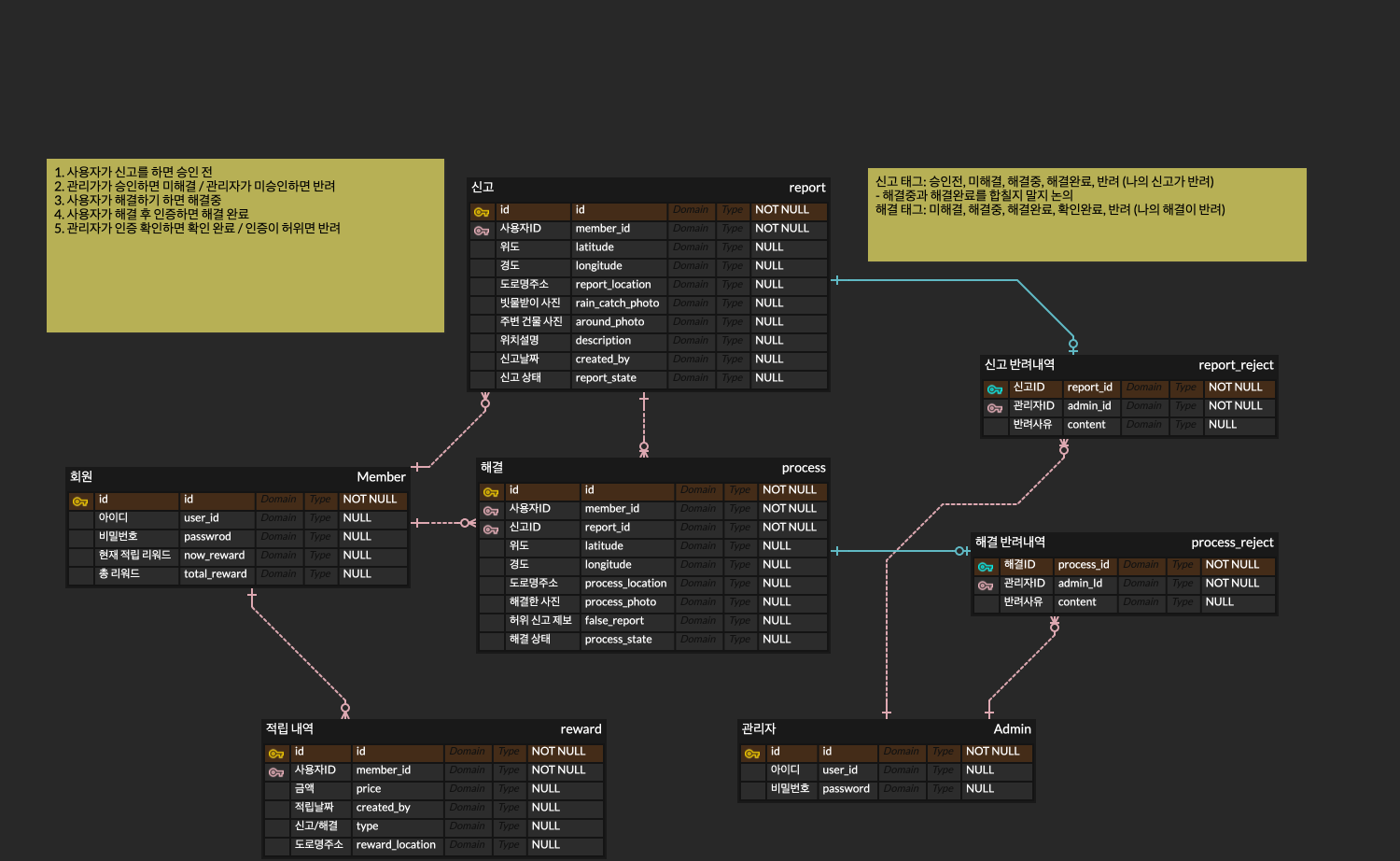Select the process table header name
Screen dimensions: 1400x861
pyautogui.click(x=803, y=468)
